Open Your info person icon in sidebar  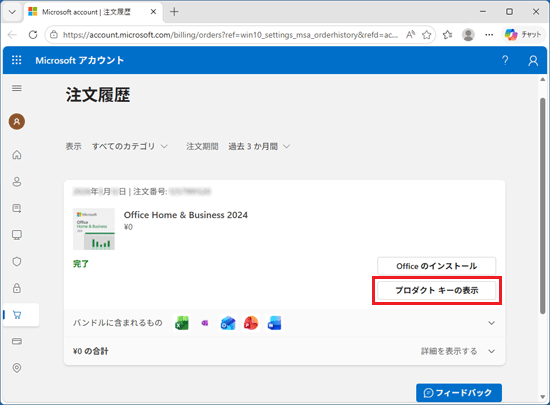tap(16, 182)
